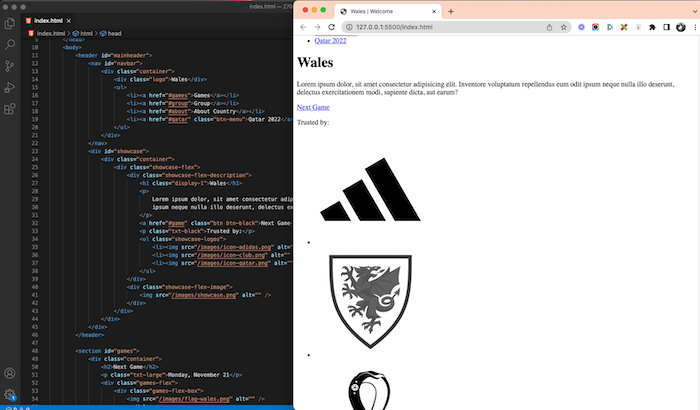This screenshot has height=410, width=700.
Task: Place cursor on header id="mainheader" line
Action: [114, 56]
